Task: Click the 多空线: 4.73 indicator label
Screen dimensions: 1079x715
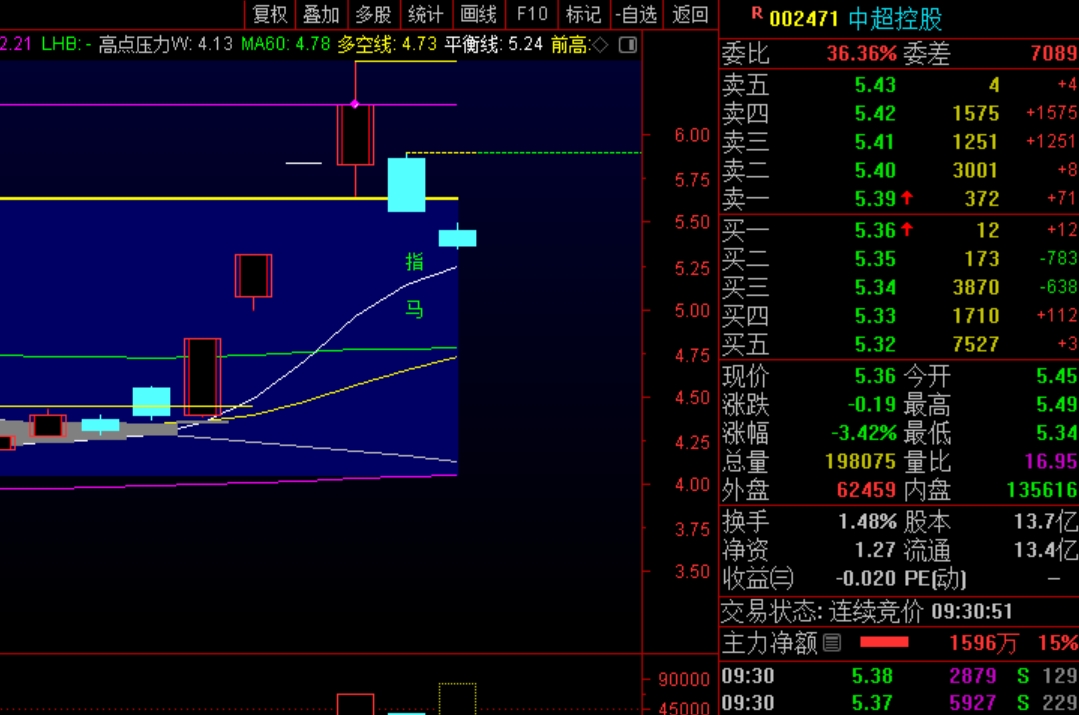Action: point(387,45)
